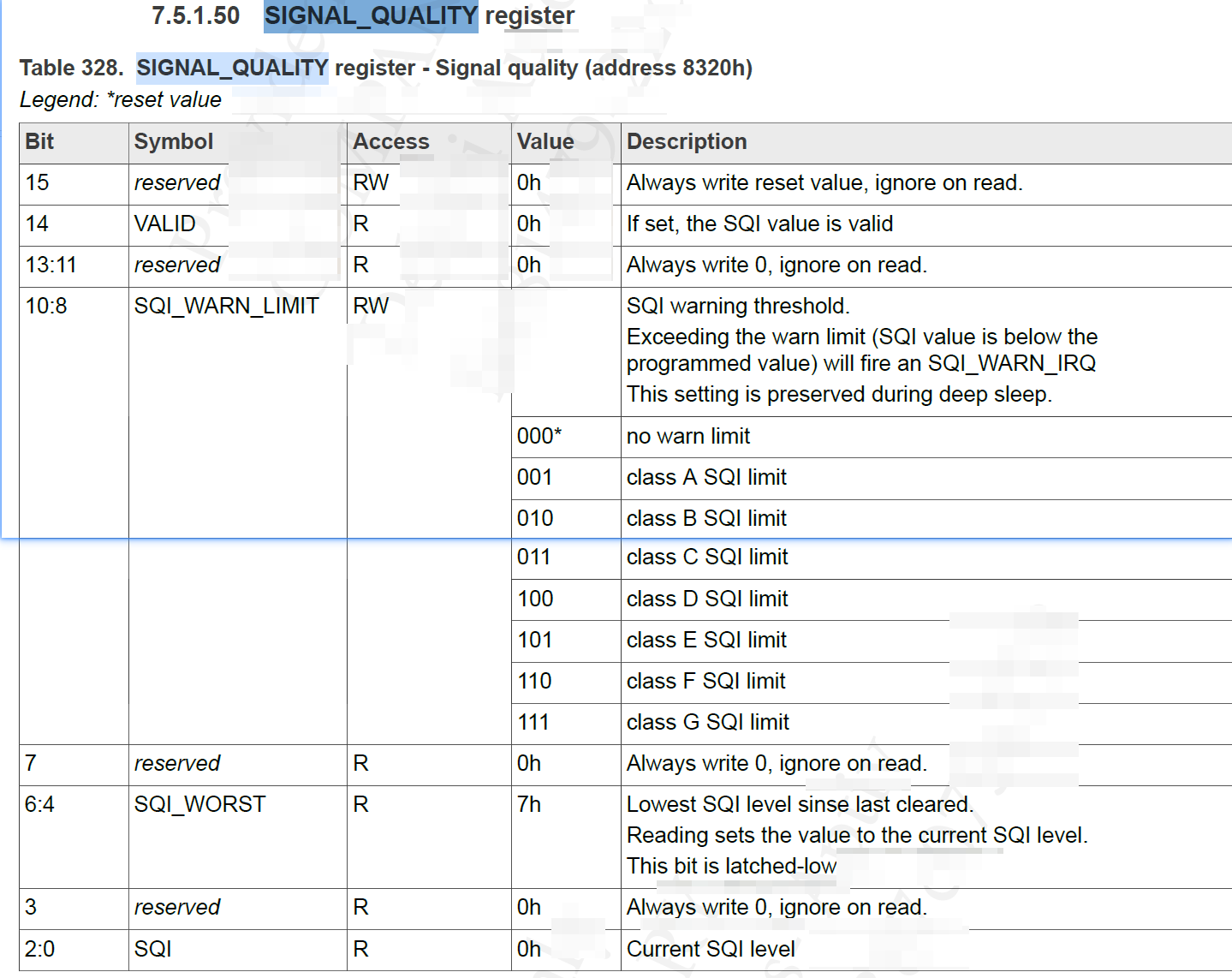
Task: Click RW access in bit 15 row
Action: (371, 182)
